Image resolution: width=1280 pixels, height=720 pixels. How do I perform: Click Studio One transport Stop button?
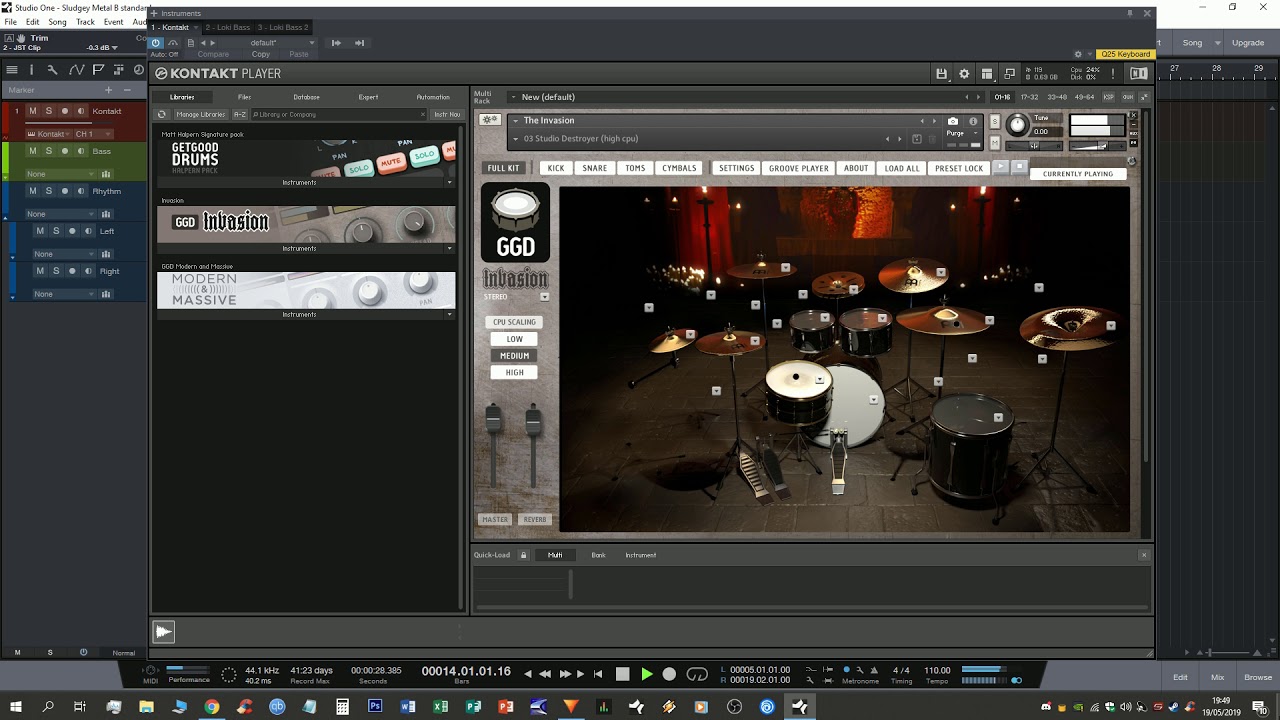(622, 674)
